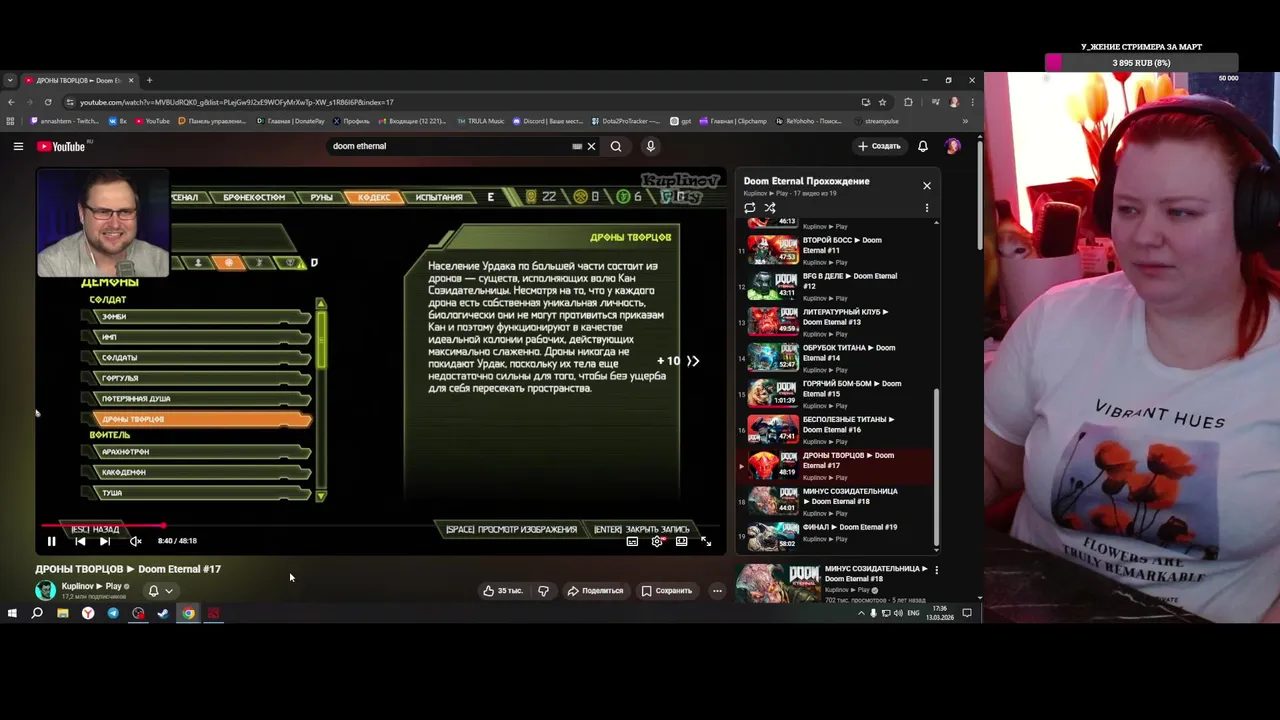The image size is (1280, 720).
Task: Expand more bookmarks chevron
Action: tap(965, 121)
